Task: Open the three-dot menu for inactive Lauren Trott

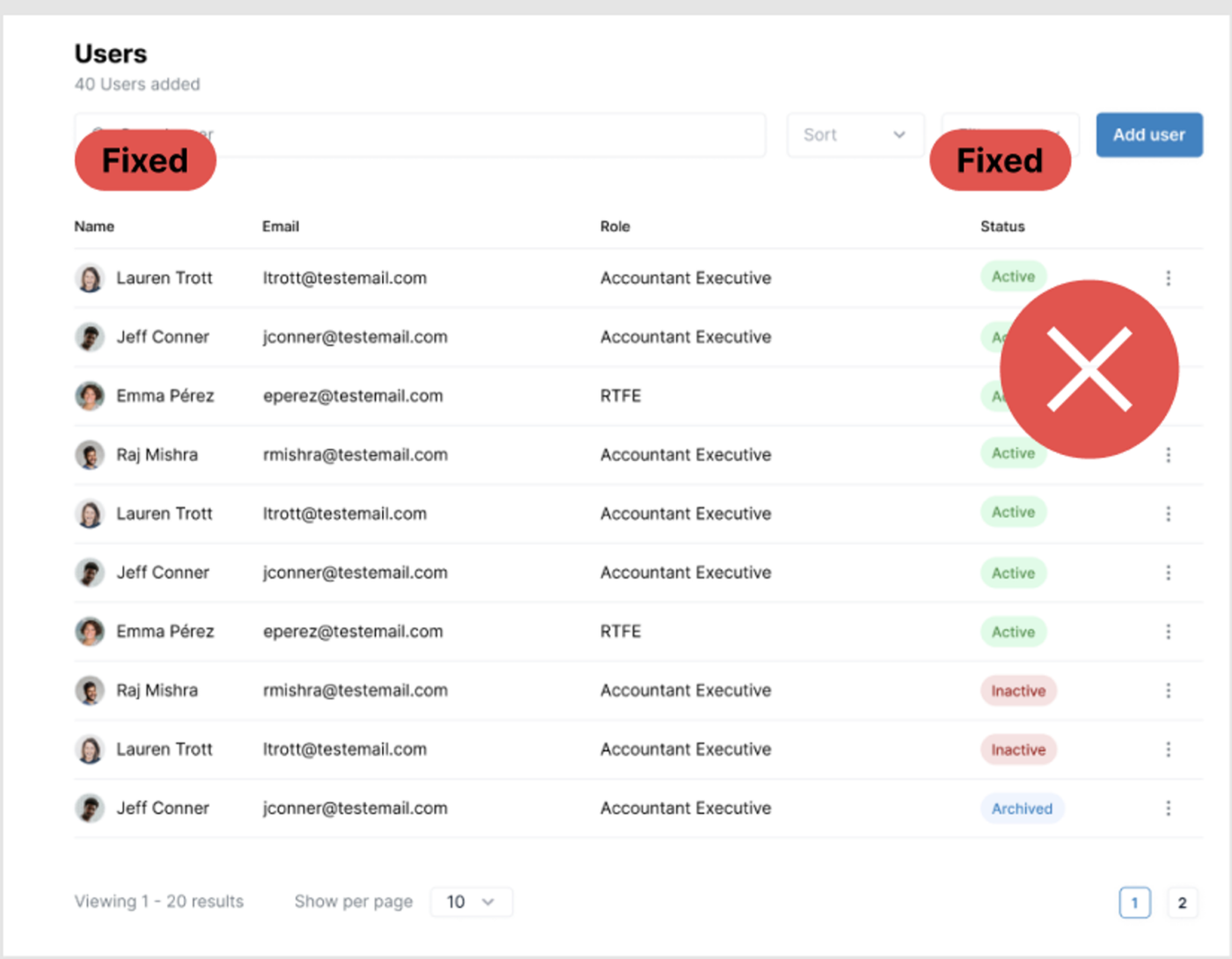Action: coord(1168,750)
